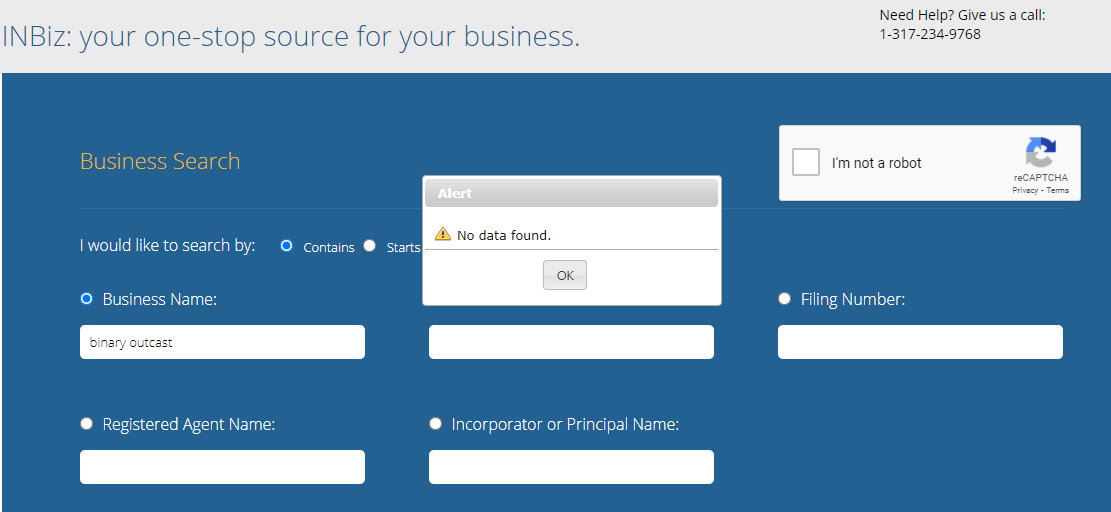This screenshot has width=1111, height=512.
Task: Check the I'm not a robot checkbox
Action: [806, 162]
